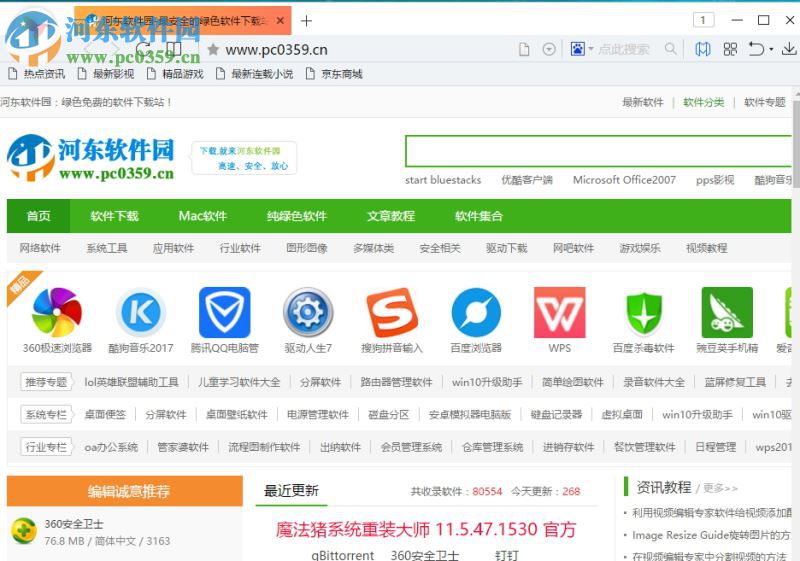Open the 百度杀毒软件 green shield icon
This screenshot has height=561, width=800.
[x=644, y=312]
